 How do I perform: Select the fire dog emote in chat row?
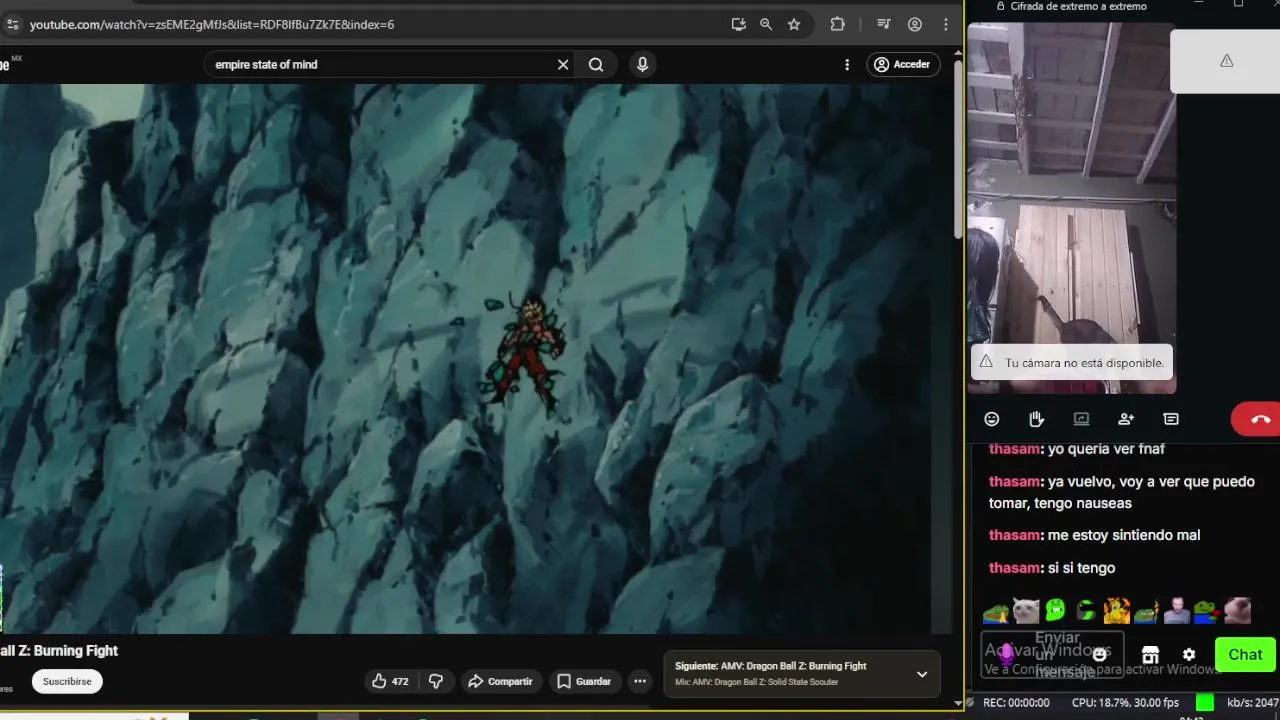click(1116, 610)
